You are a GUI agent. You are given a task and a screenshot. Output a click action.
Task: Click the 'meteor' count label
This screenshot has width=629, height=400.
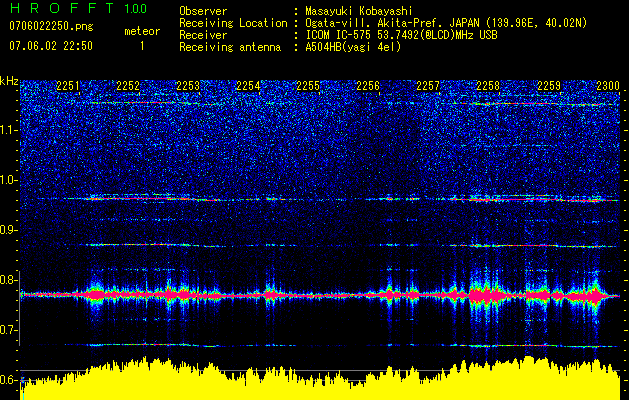coord(142,31)
